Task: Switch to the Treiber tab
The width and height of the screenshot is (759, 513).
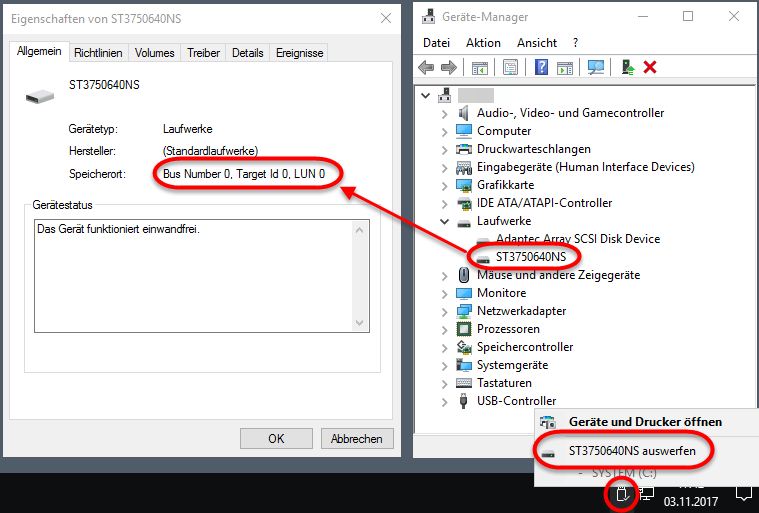Action: (204, 53)
